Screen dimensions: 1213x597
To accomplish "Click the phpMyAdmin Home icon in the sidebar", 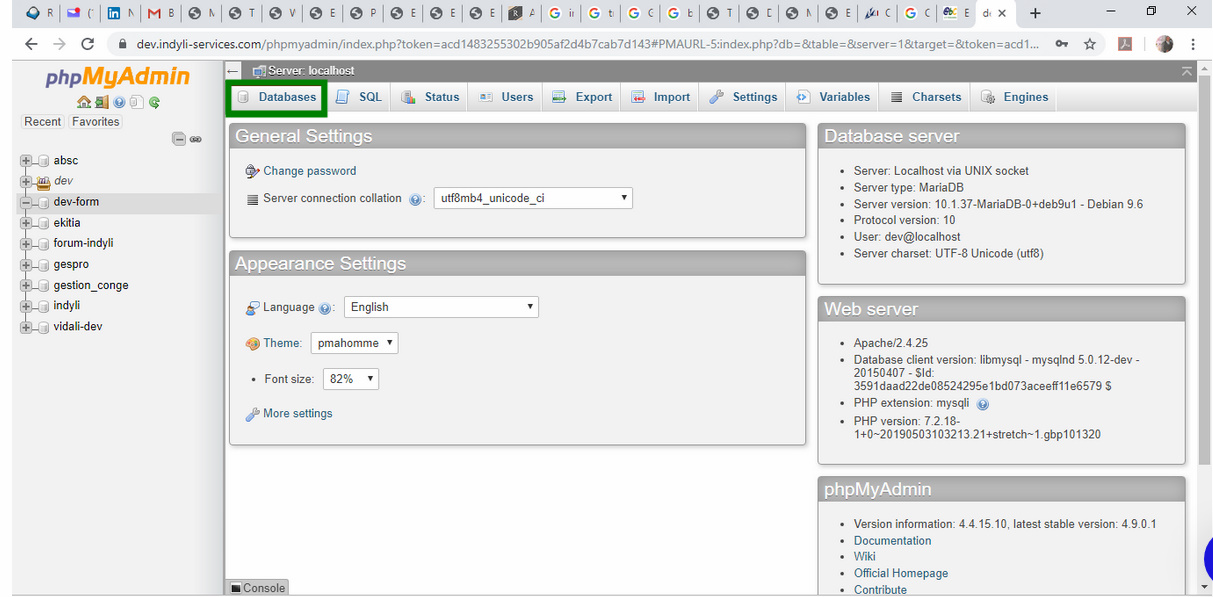I will coord(84,102).
